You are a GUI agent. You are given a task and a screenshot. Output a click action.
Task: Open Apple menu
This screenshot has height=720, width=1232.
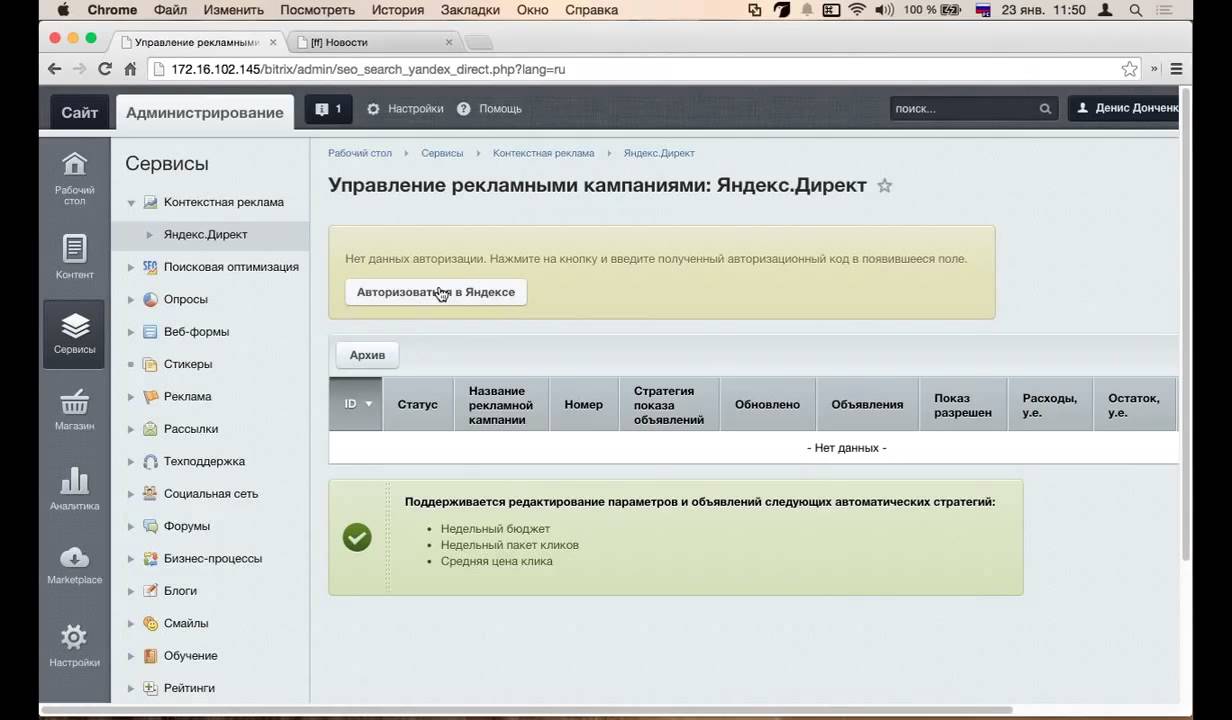[x=63, y=10]
